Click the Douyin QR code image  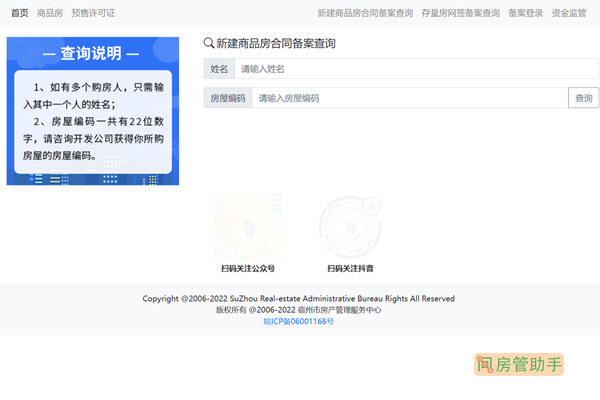pos(350,227)
